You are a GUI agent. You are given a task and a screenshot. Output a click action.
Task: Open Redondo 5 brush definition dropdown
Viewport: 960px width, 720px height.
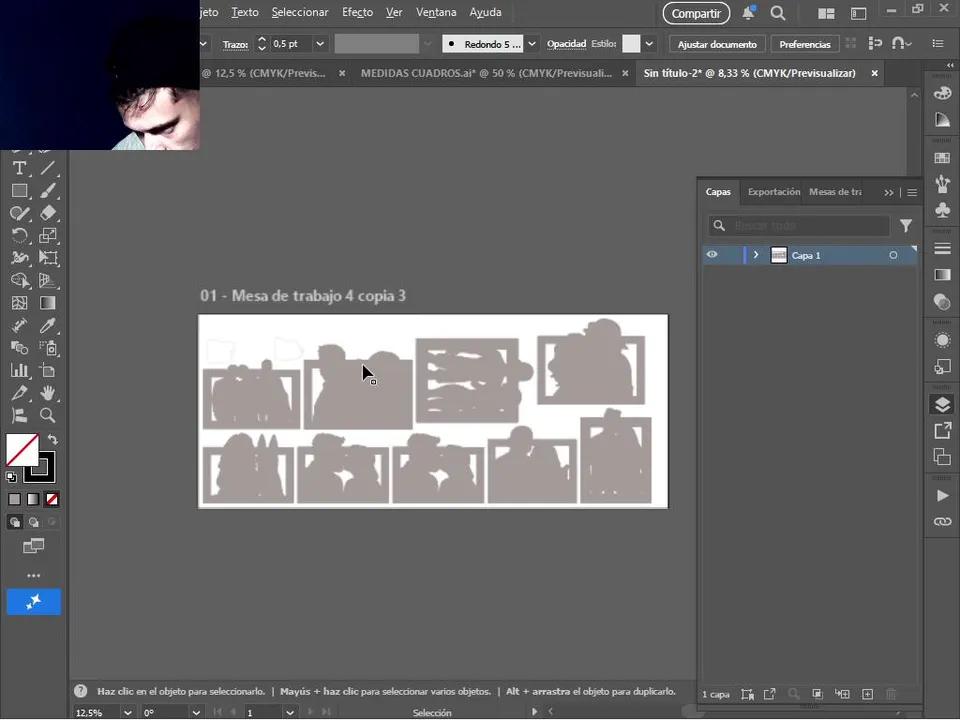tap(532, 44)
